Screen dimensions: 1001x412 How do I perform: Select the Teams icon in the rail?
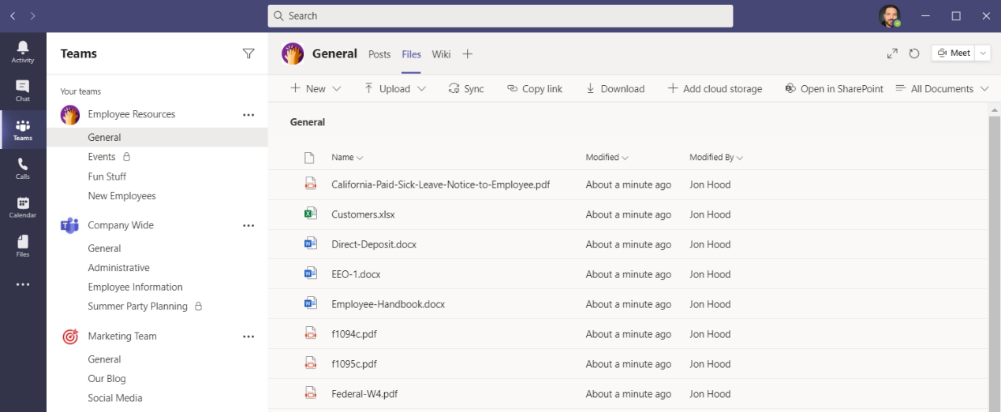(x=23, y=130)
